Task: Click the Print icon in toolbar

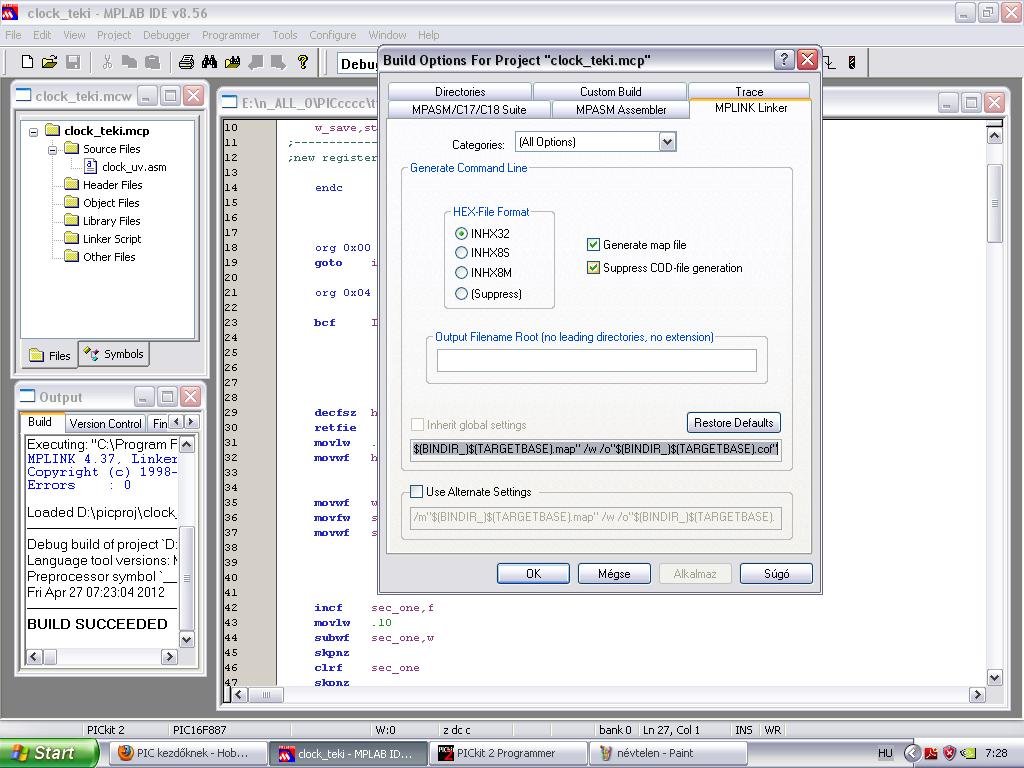Action: pyautogui.click(x=186, y=62)
